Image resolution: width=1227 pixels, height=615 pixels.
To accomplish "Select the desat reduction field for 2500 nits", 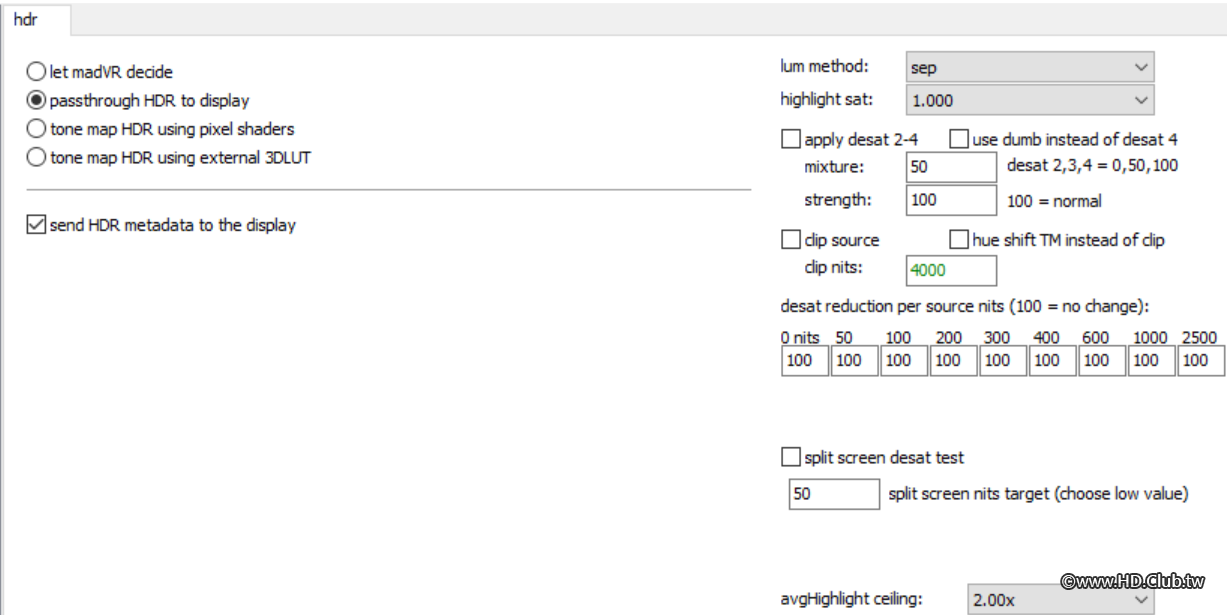I will coord(1200,361).
